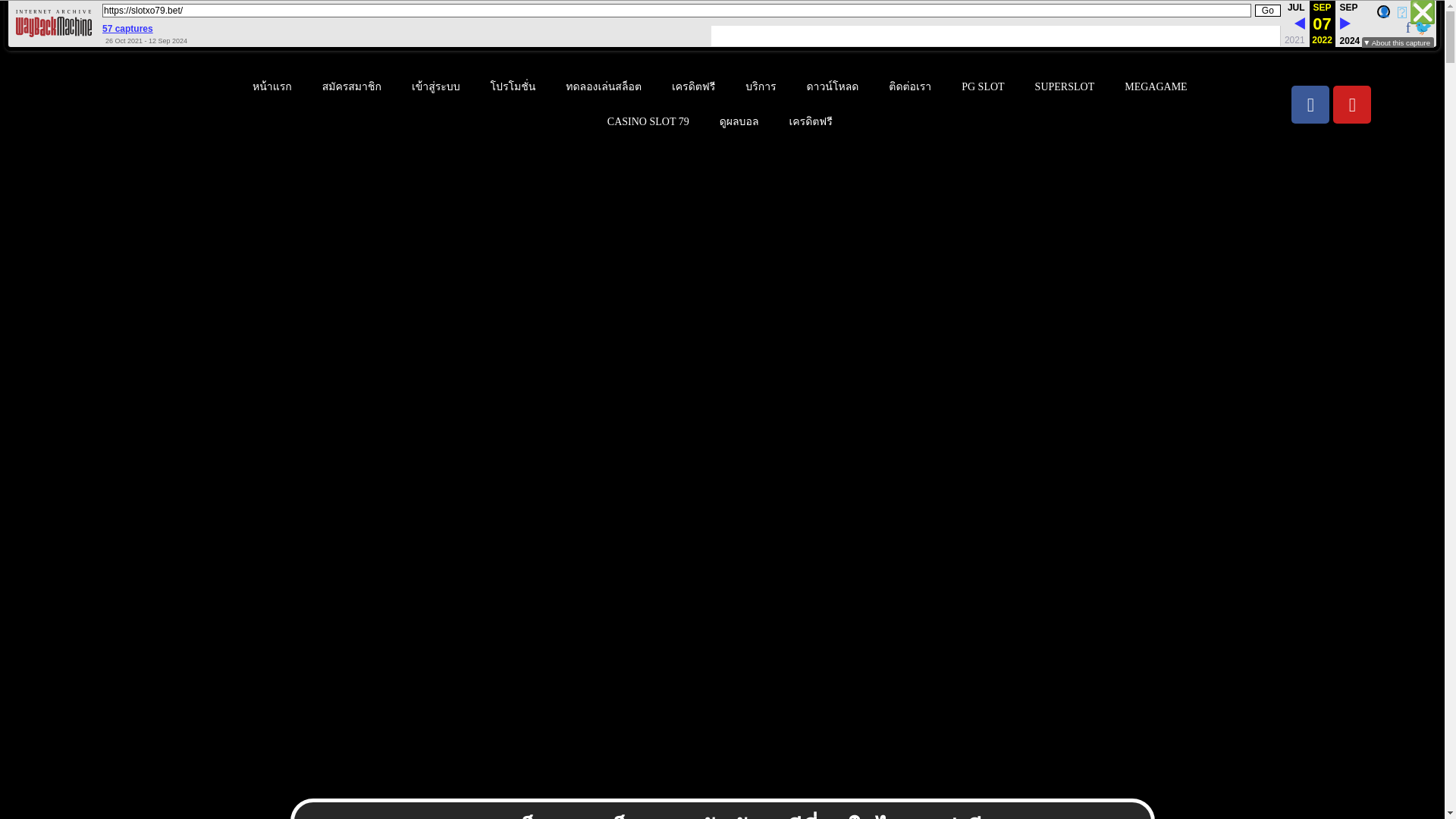Open the หน้าแรก menu item
Screen dimensions: 1456x819
[x=272, y=87]
